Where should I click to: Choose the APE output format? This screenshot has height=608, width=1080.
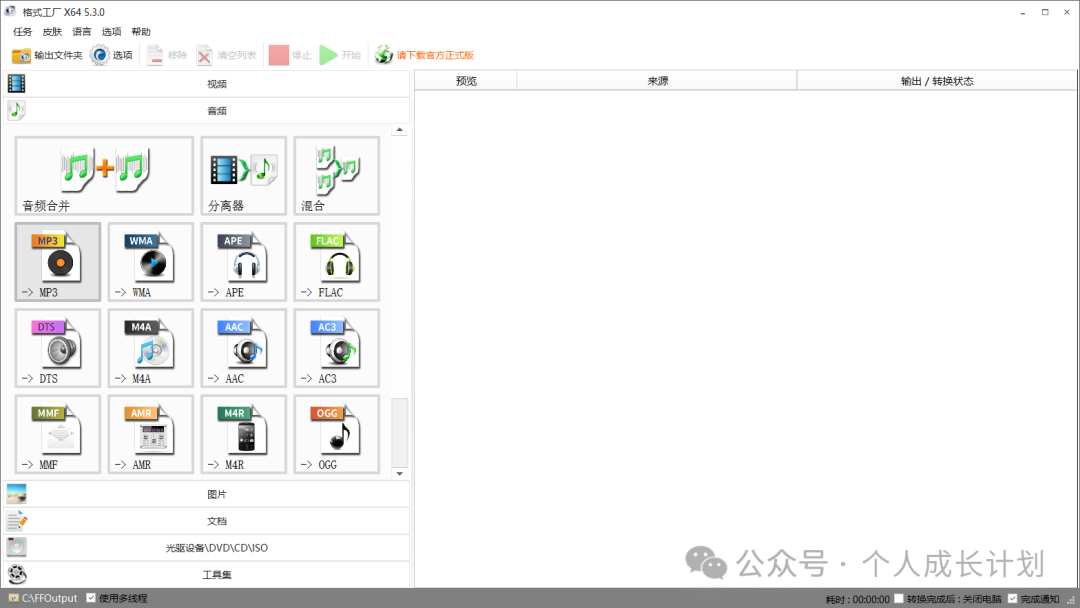(244, 262)
